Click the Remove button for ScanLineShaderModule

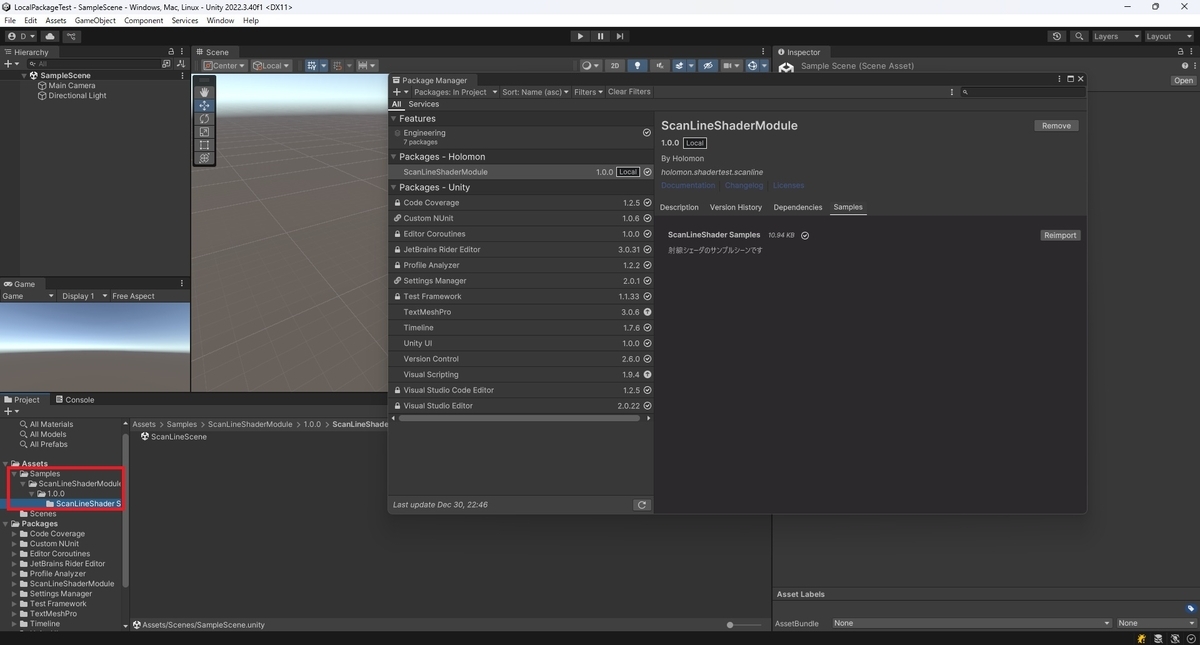click(1056, 125)
